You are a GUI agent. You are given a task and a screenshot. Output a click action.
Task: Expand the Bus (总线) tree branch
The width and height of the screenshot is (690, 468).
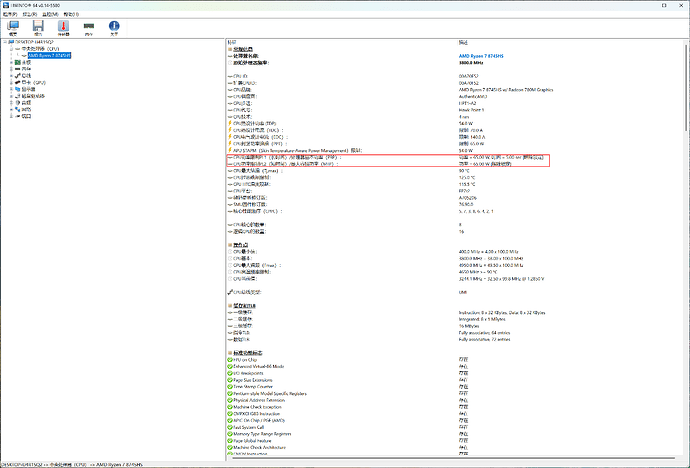11,75
